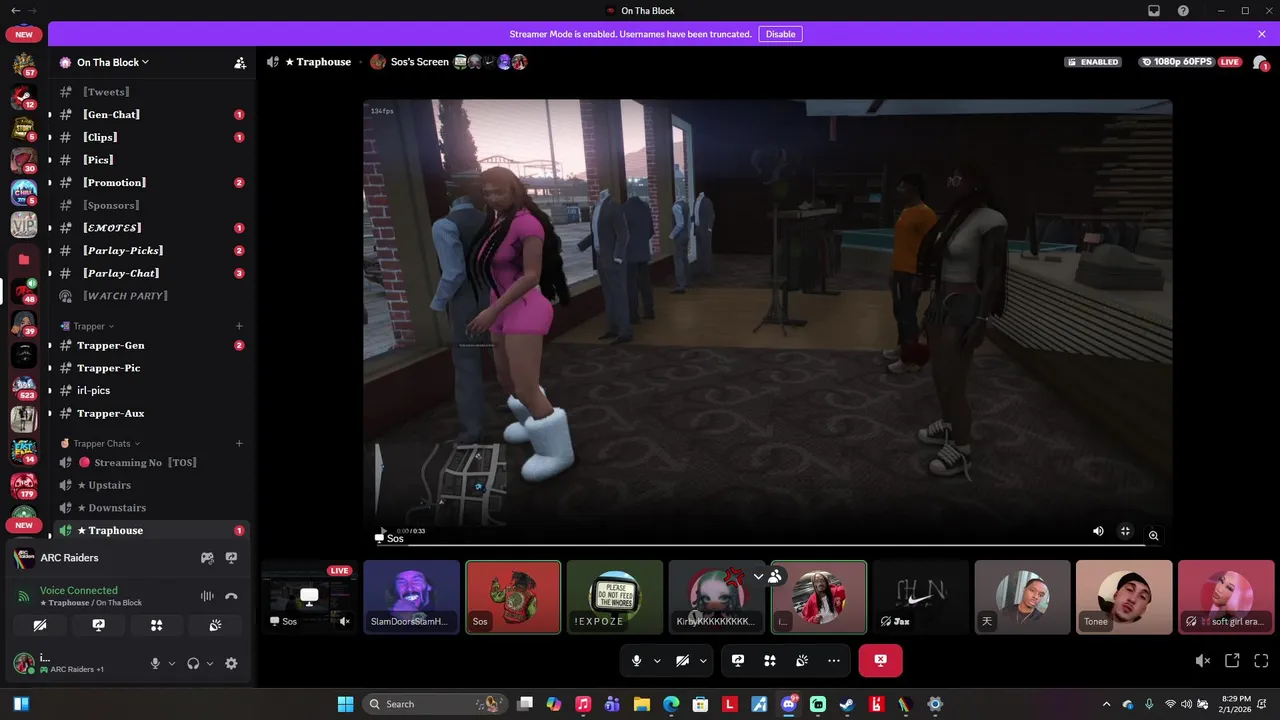Enter full screen mode for the call
The width and height of the screenshot is (1280, 720).
[1261, 661]
